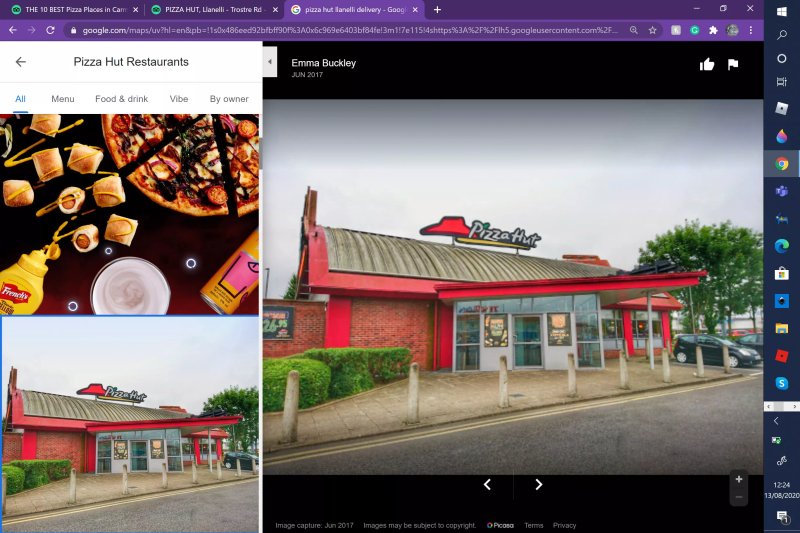Open Windows taskbar search
Image resolution: width=800 pixels, height=533 pixels.
coord(782,35)
